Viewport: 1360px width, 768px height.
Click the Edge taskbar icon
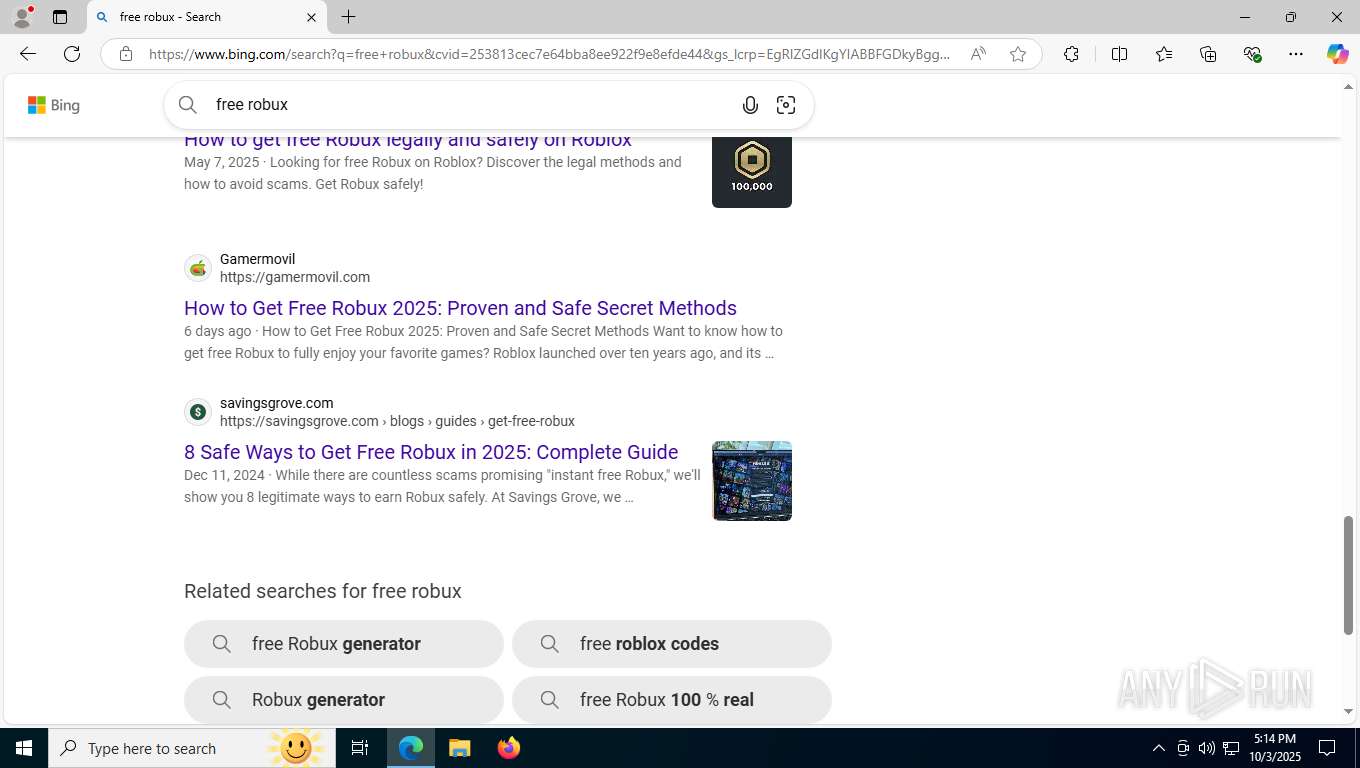411,748
